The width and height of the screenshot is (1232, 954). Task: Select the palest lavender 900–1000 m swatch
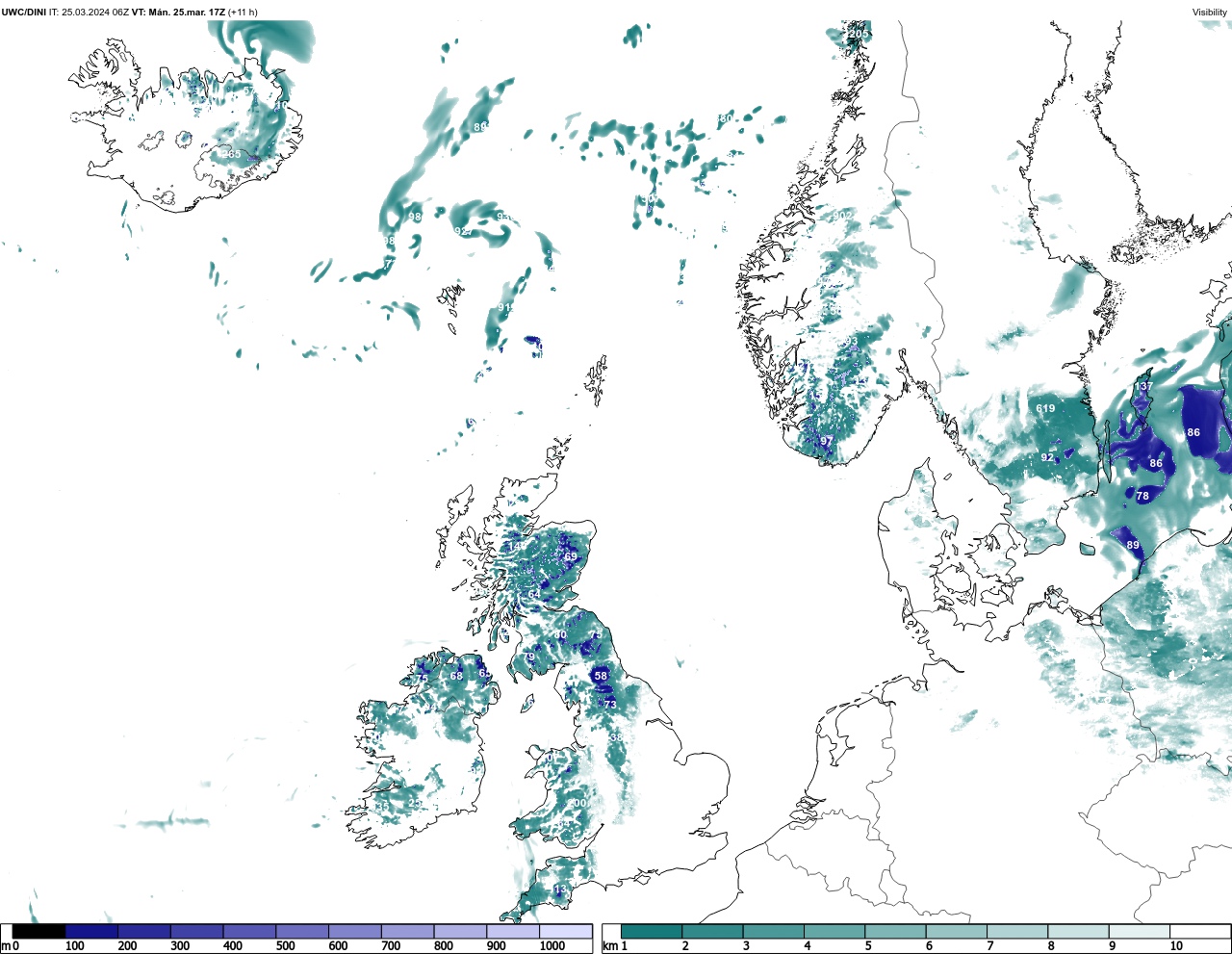pos(513,932)
